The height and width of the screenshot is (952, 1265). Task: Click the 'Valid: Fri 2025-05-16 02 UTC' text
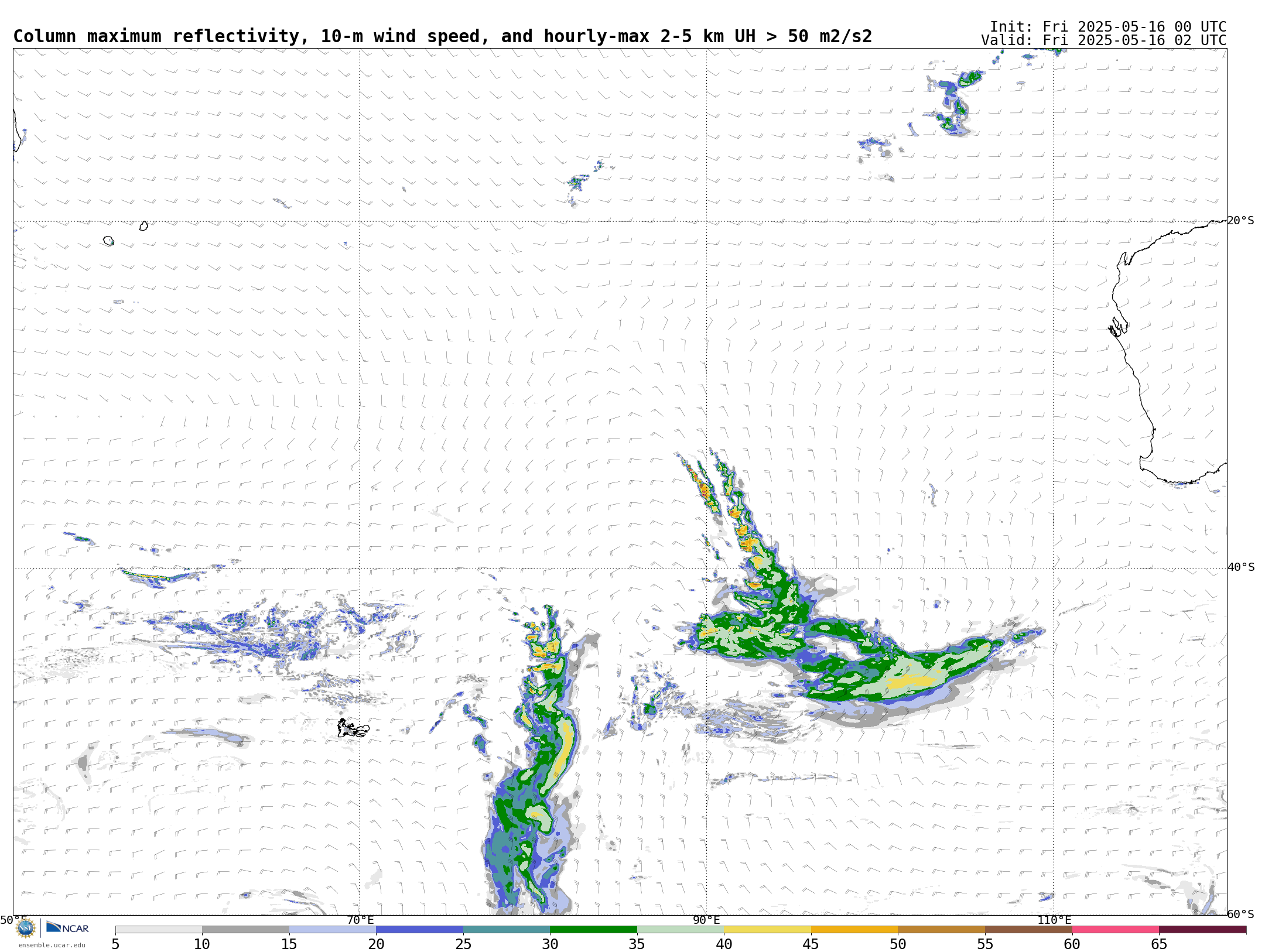[x=1103, y=40]
